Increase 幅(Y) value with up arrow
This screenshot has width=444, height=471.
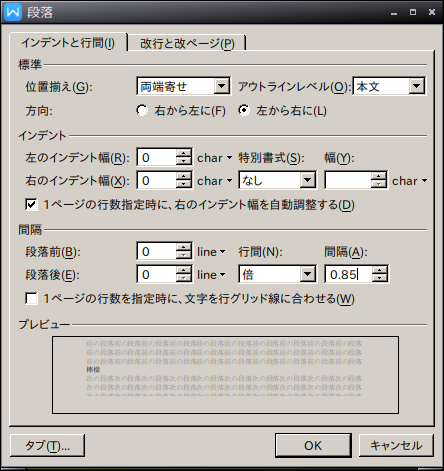[379, 176]
